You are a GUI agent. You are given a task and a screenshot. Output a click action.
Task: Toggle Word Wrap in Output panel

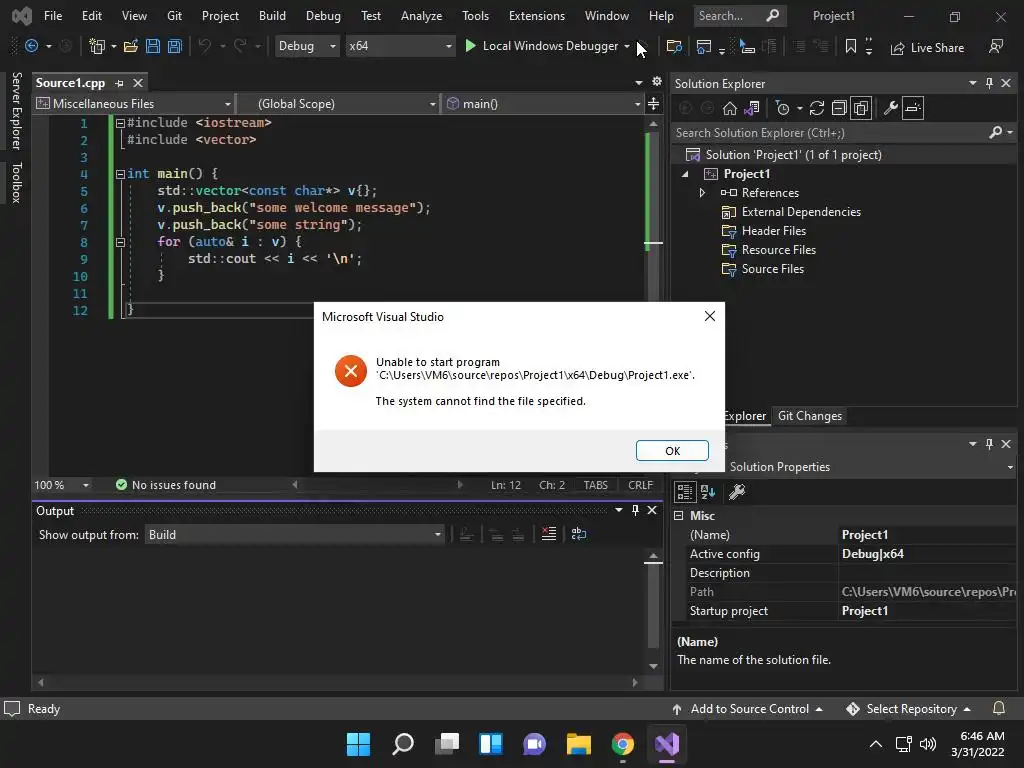coord(579,534)
